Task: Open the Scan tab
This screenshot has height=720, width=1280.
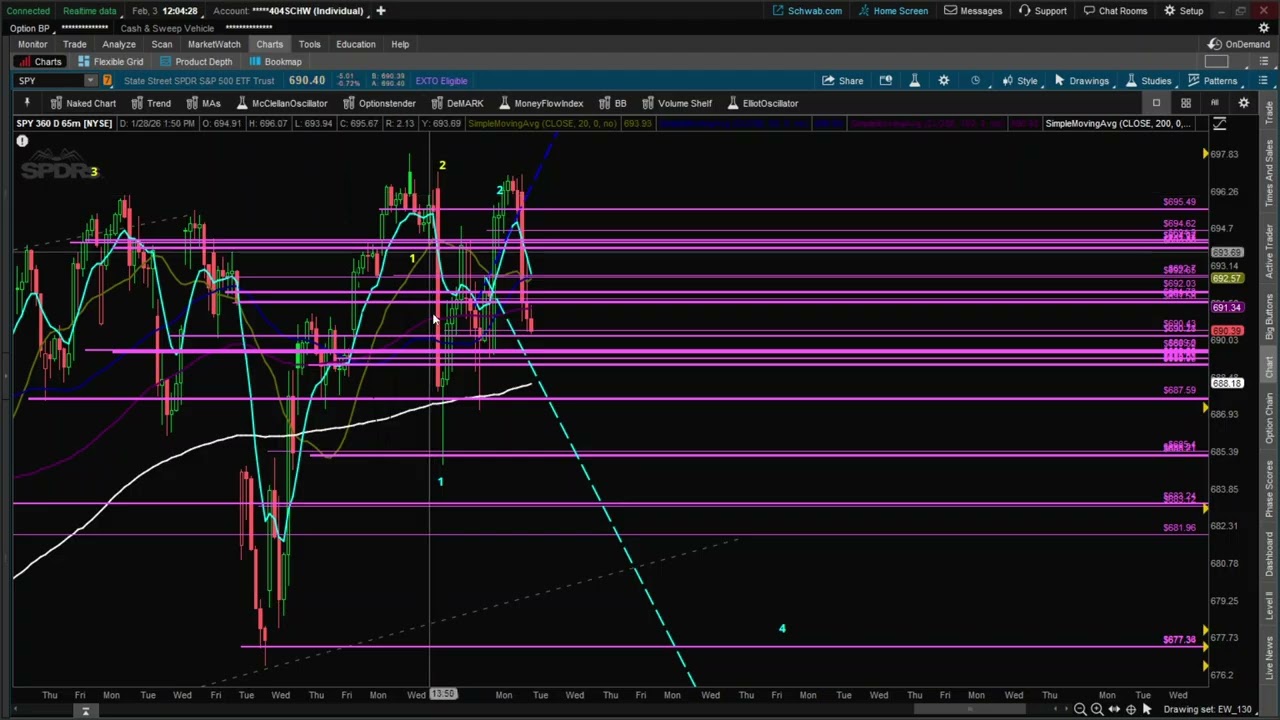Action: click(x=161, y=44)
